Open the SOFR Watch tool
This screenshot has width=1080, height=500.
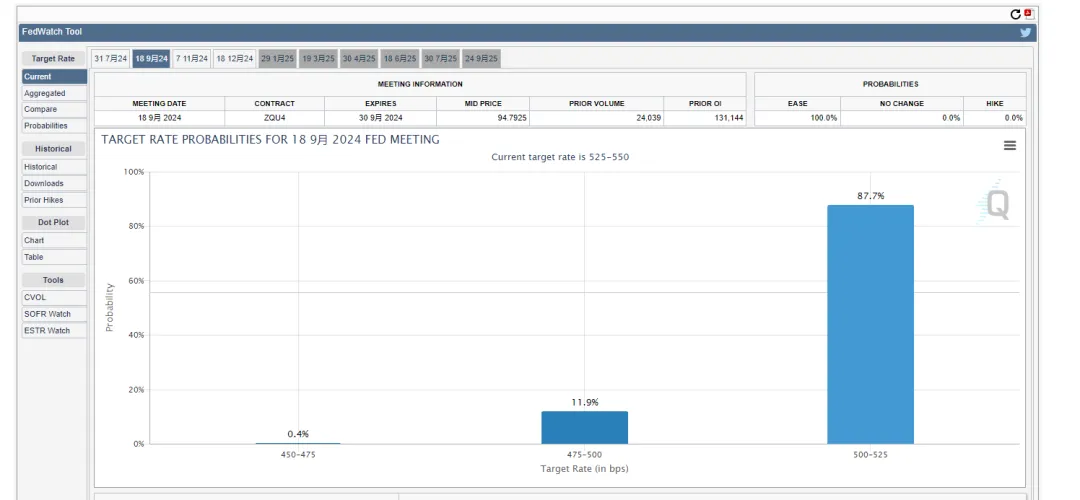(x=54, y=314)
